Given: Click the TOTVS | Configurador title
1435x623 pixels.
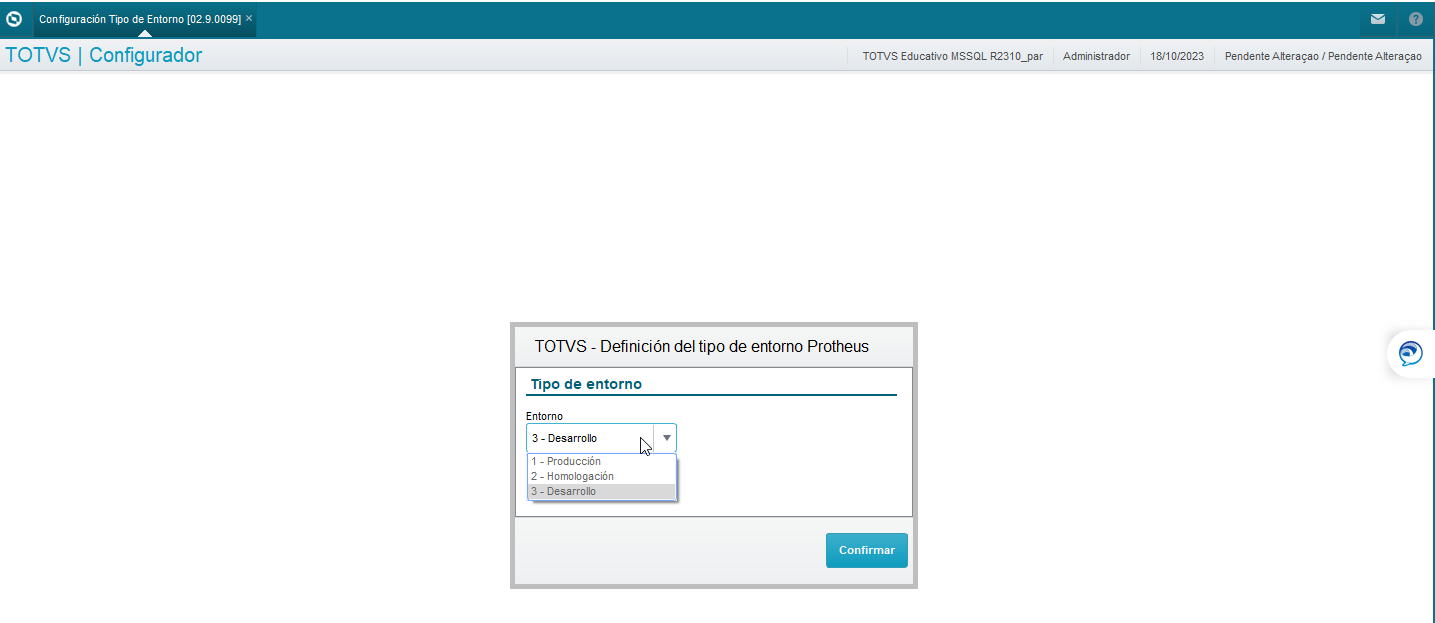Looking at the screenshot, I should (x=104, y=55).
